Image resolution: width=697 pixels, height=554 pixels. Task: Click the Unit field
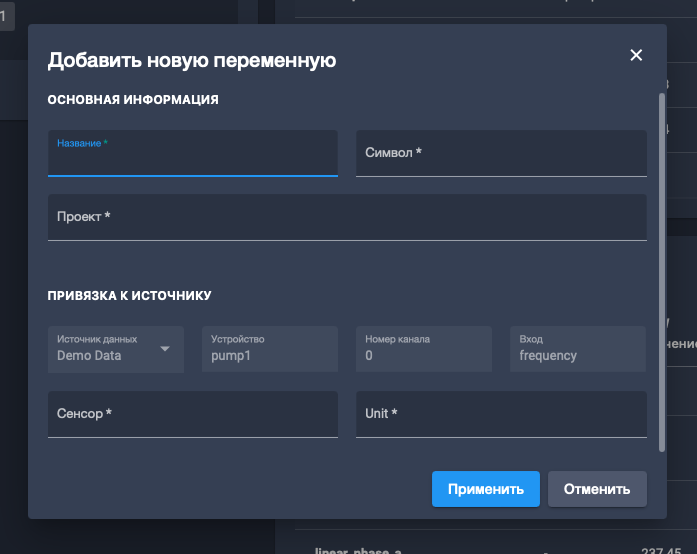pyautogui.click(x=501, y=414)
